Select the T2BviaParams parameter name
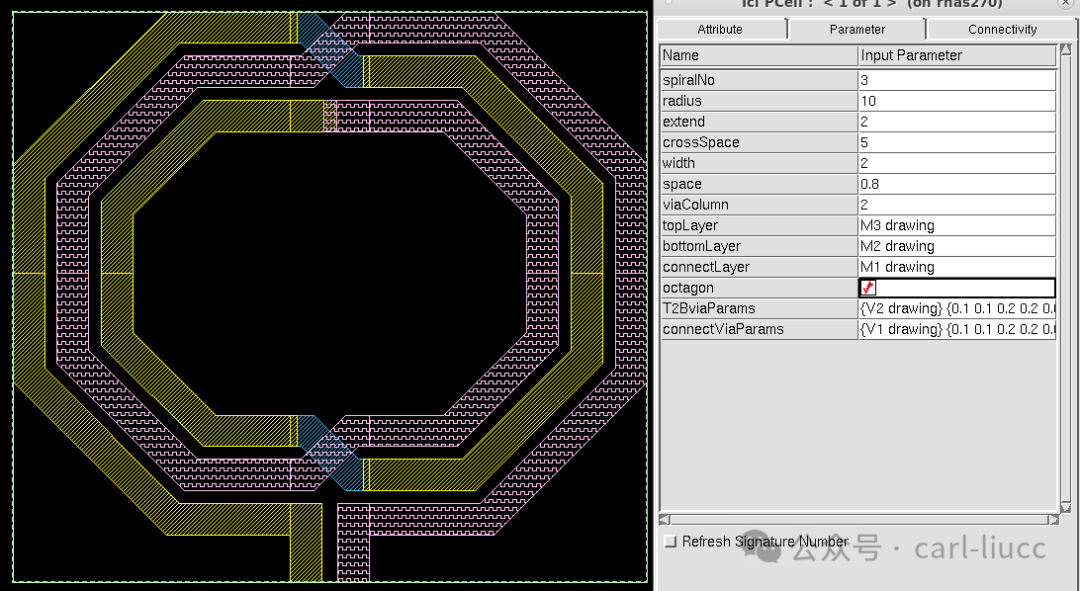The width and height of the screenshot is (1080, 591). (x=709, y=308)
